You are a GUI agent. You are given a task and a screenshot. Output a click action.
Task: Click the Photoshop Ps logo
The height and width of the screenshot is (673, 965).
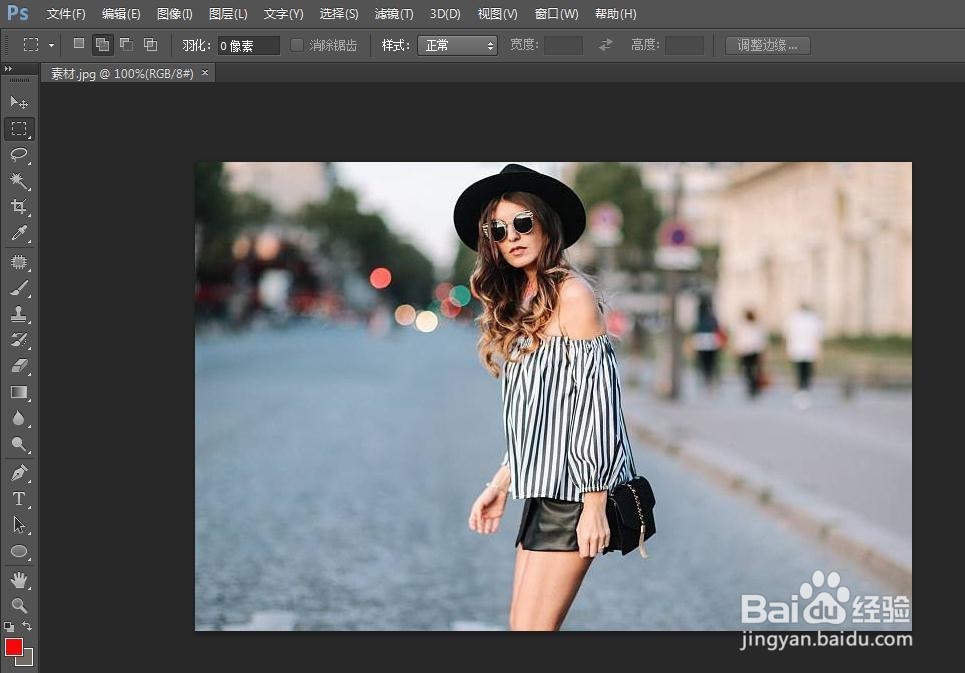(x=17, y=12)
